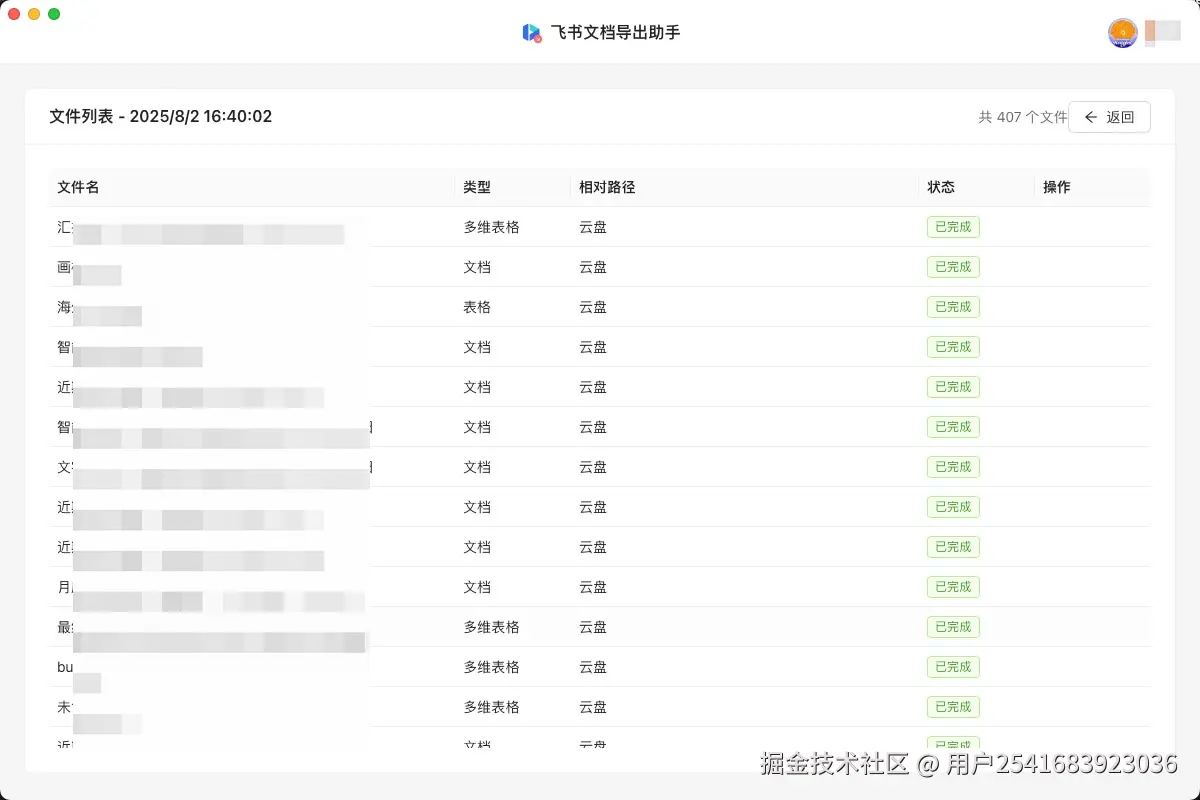Click the 飞书文档导出助手 app logo icon
This screenshot has width=1200, height=800.
[x=532, y=33]
